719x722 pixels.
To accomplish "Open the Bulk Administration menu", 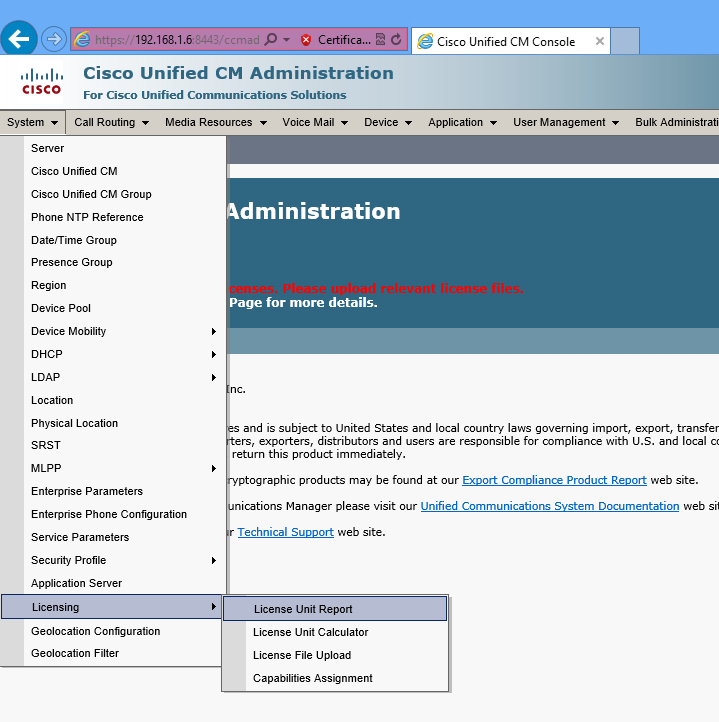I will (x=676, y=122).
